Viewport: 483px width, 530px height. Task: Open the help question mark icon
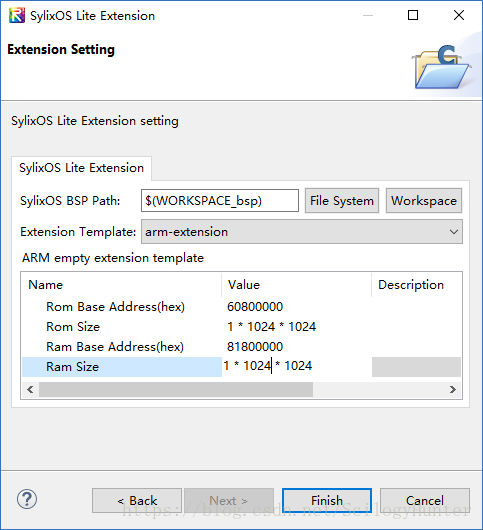[27, 499]
